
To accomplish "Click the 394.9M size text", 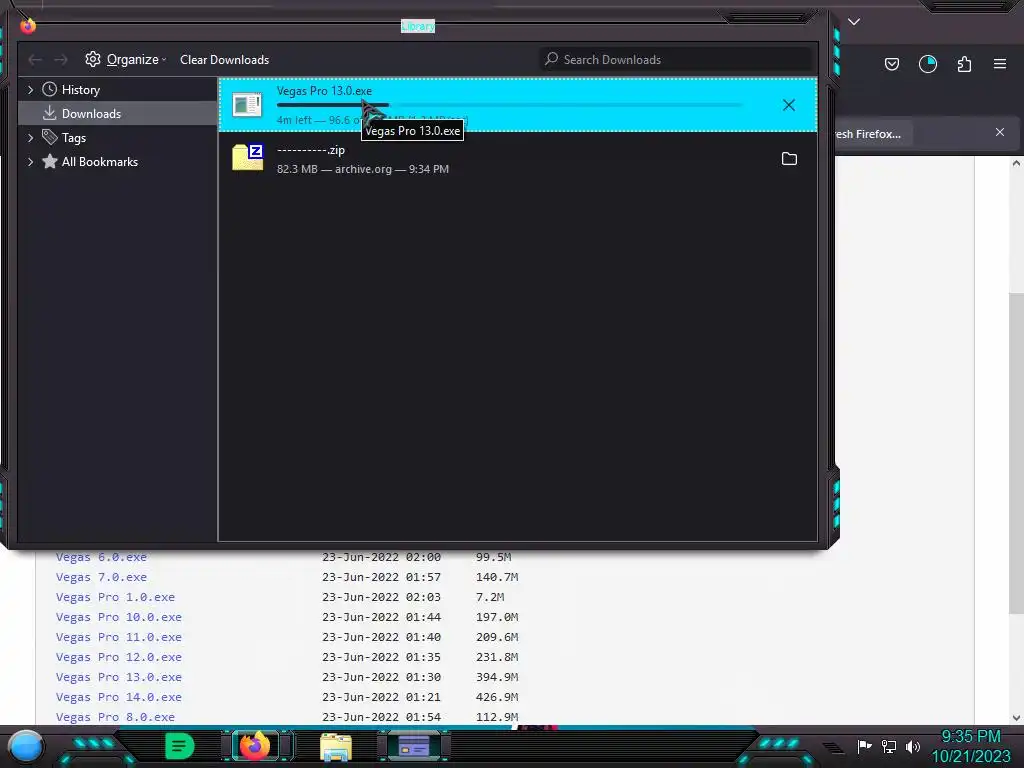I will (496, 677).
